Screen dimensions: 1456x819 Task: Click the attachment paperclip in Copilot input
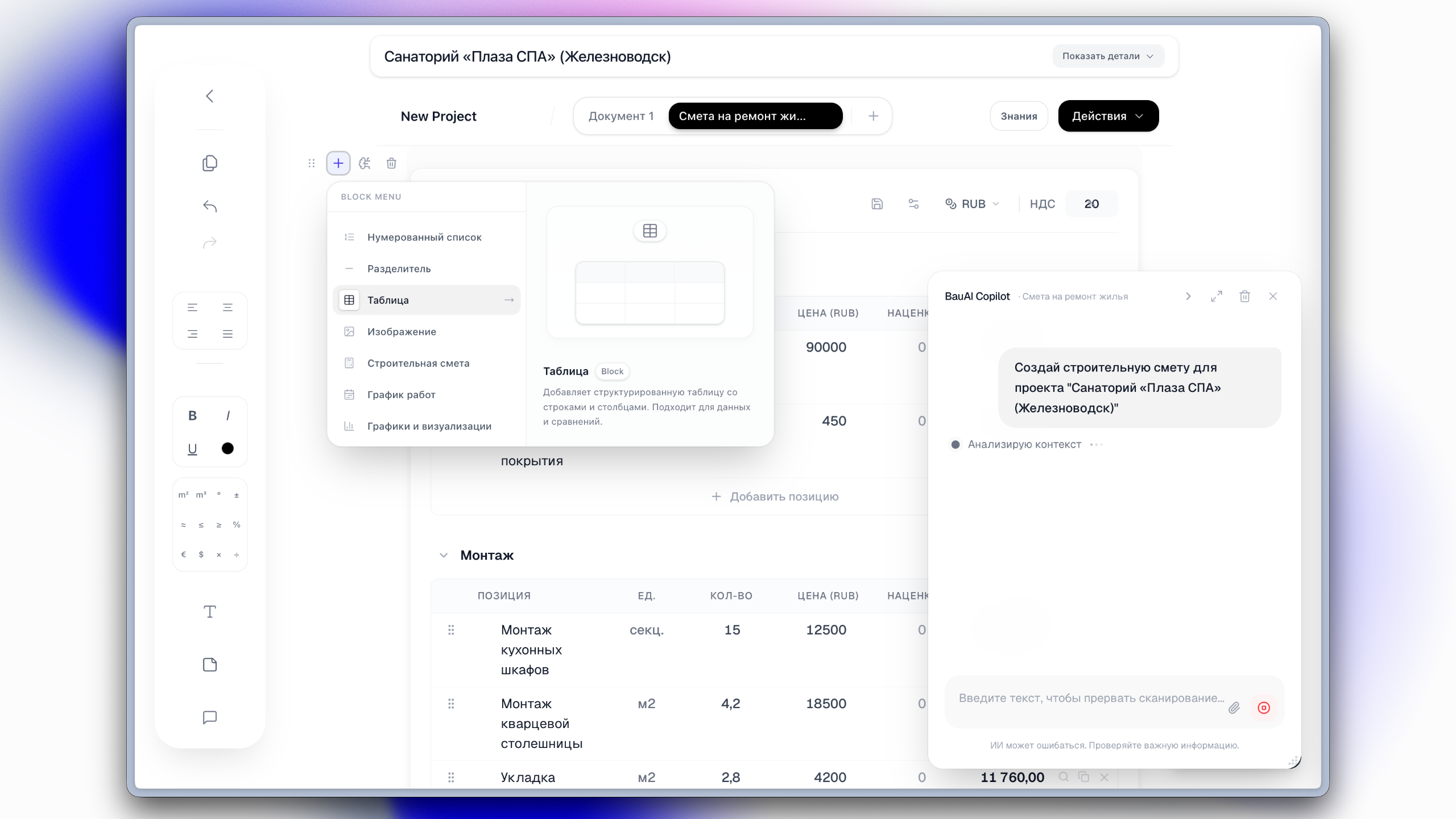(x=1234, y=708)
